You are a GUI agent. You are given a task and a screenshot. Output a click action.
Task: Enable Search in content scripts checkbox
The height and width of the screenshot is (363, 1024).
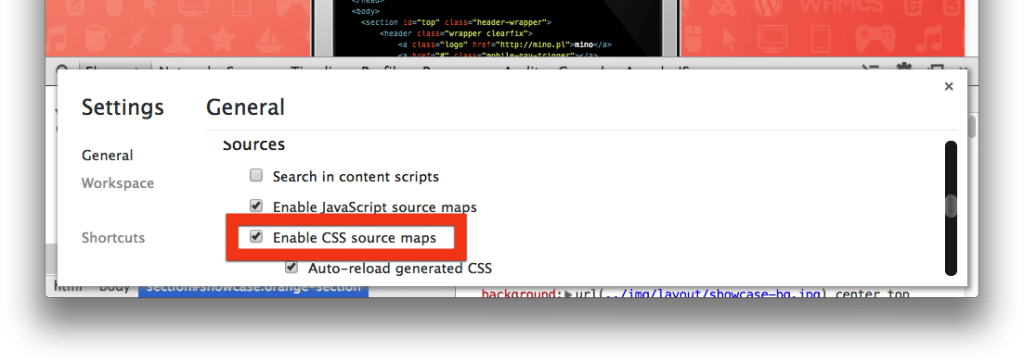click(257, 176)
